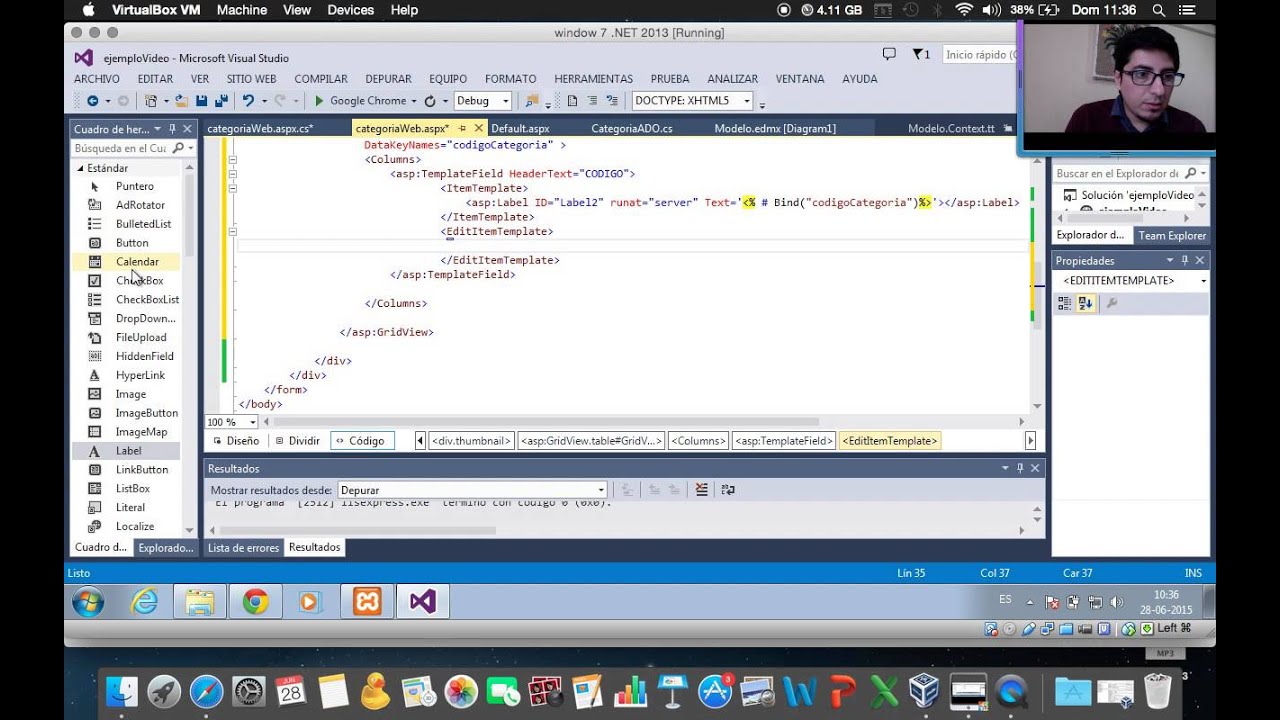Open the HERRAMIENTAS menu
1280x720 pixels.
[594, 79]
